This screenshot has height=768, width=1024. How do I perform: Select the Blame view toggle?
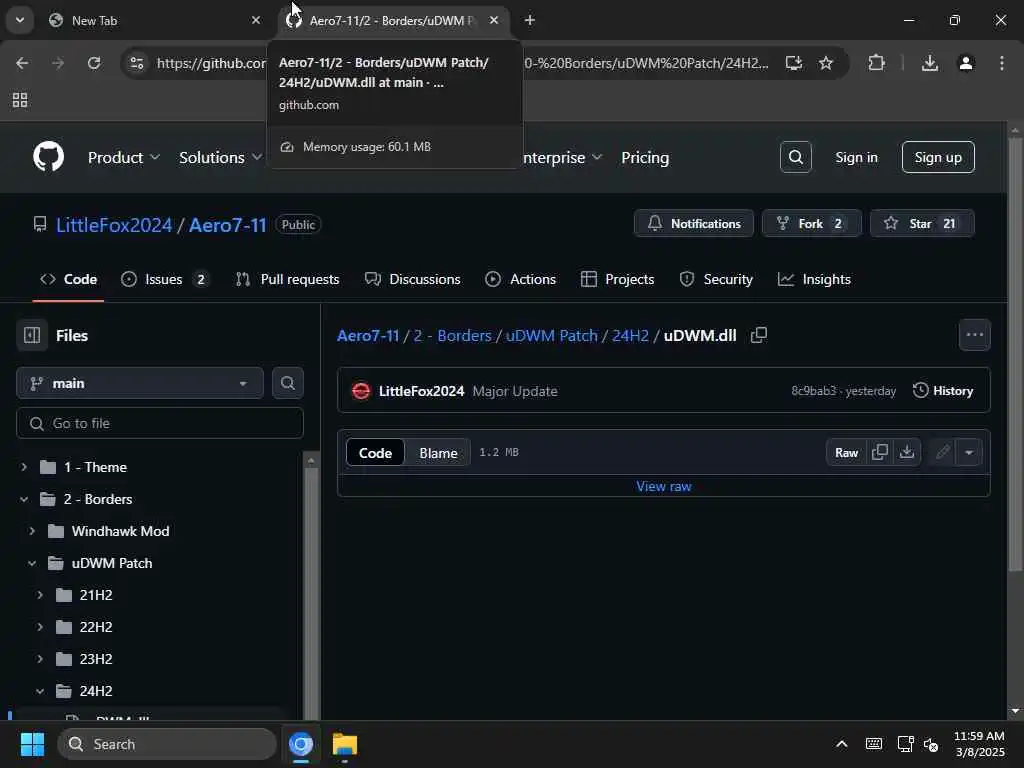pos(438,453)
